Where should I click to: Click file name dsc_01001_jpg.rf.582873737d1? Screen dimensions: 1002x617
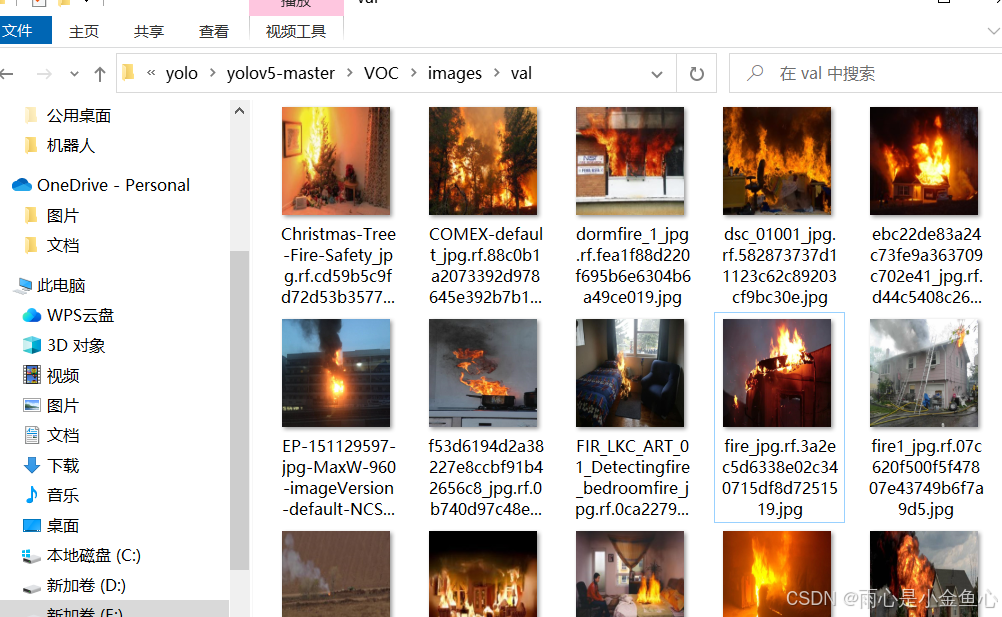(780, 266)
